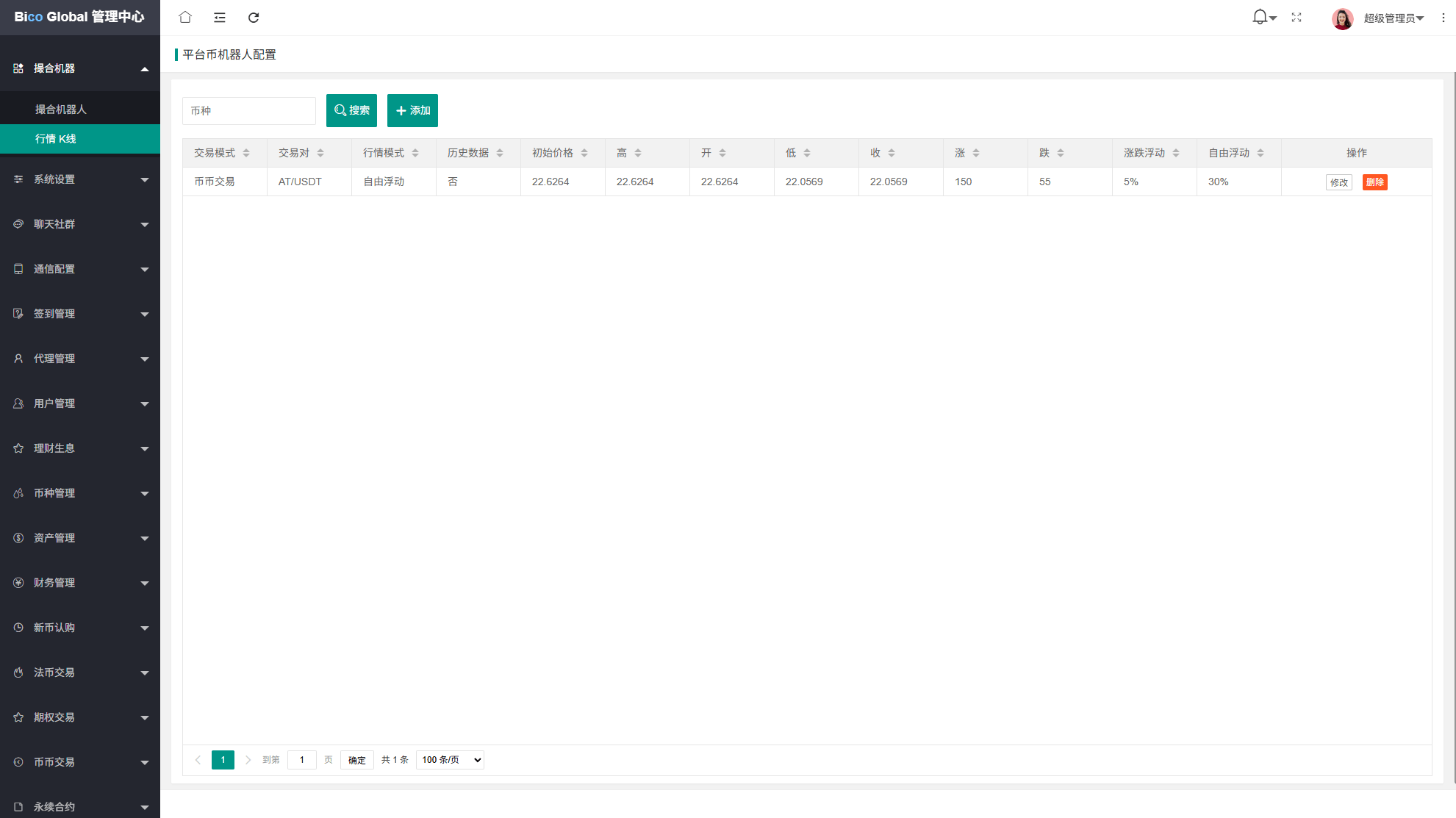Open the 100 条/页 page size dropdown
The height and width of the screenshot is (818, 1456).
click(x=450, y=760)
